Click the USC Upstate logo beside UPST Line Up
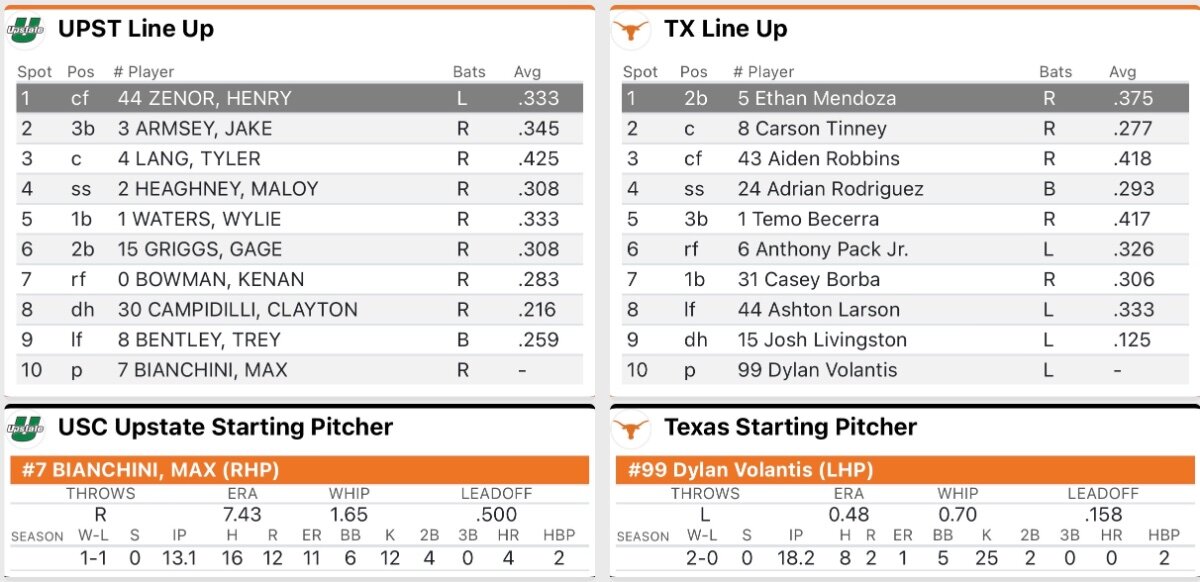Screen dimensions: 1200x582 [25, 30]
